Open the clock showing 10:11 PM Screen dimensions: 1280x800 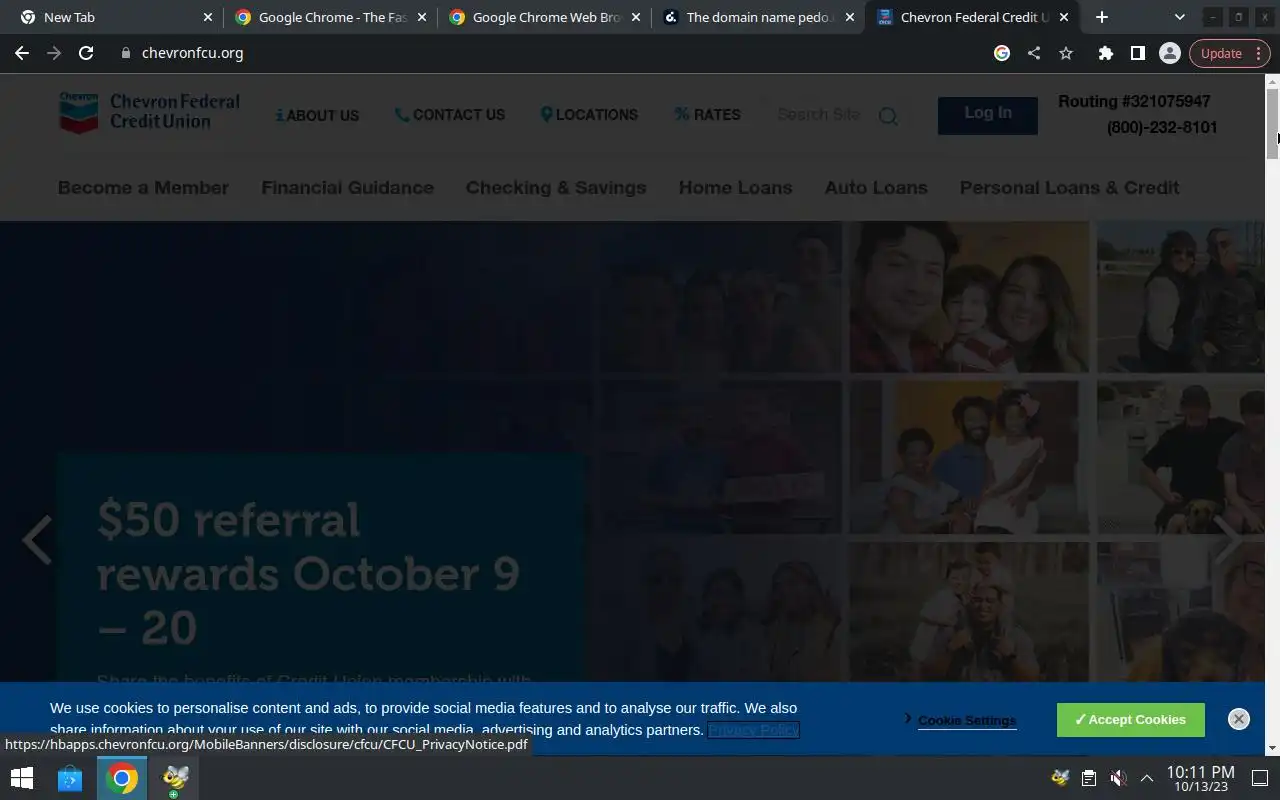point(1200,778)
